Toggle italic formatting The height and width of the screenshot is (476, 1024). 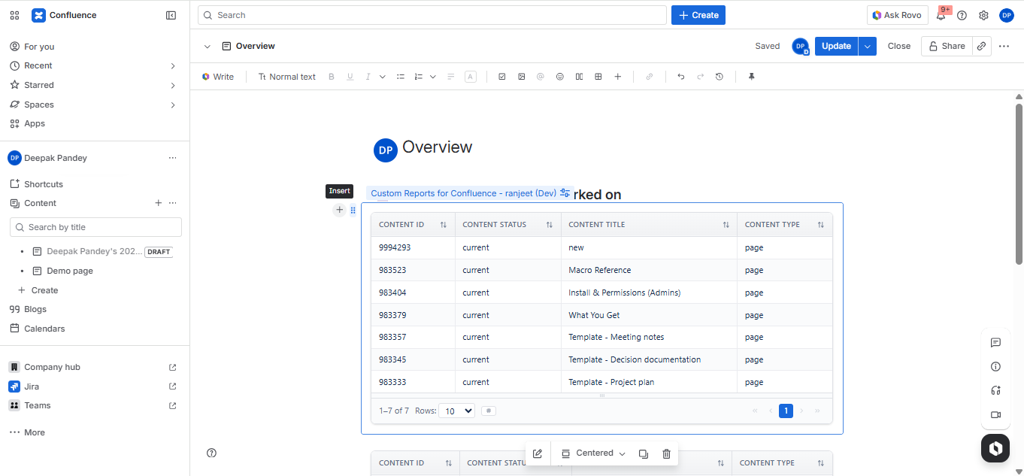pyautogui.click(x=368, y=76)
